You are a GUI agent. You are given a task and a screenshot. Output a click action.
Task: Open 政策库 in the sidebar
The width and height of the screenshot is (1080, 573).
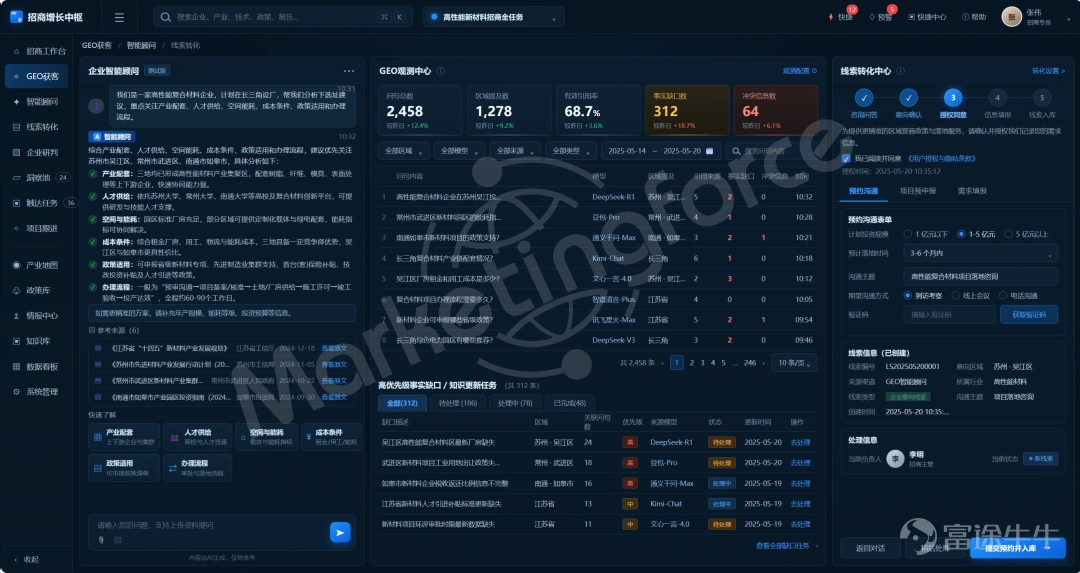pyautogui.click(x=36, y=291)
